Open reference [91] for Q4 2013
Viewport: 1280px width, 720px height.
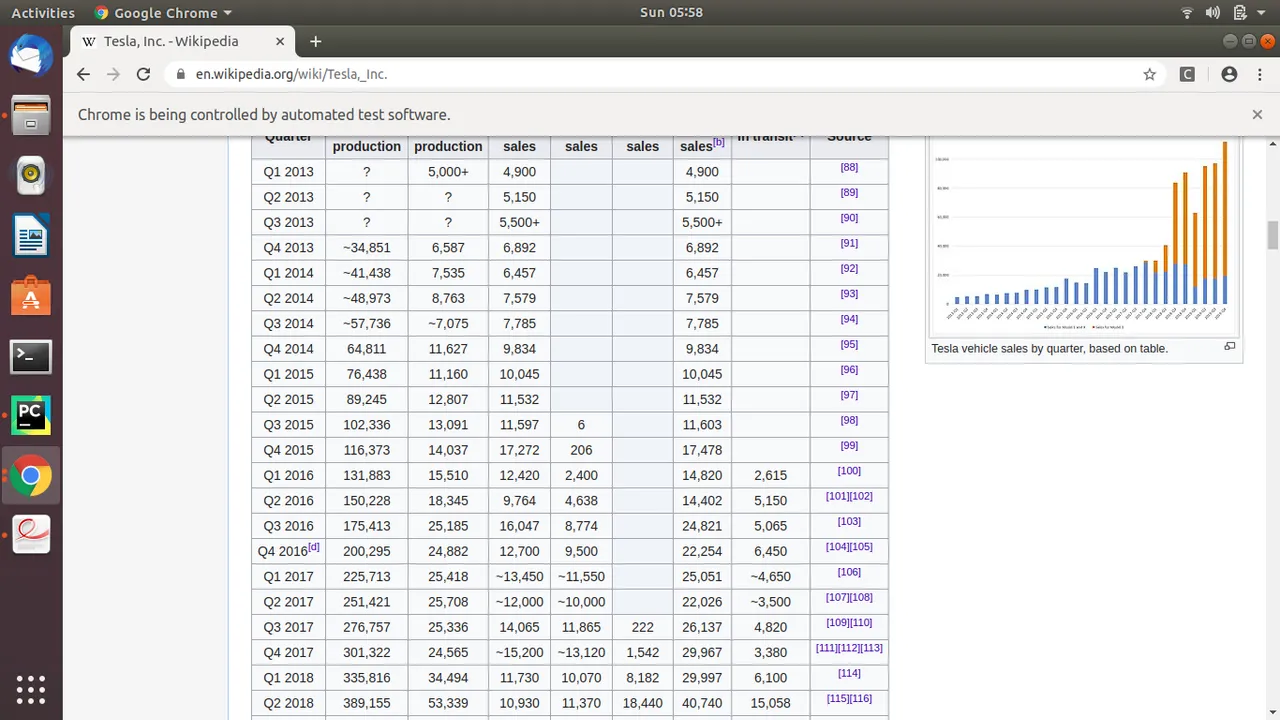[x=849, y=244]
